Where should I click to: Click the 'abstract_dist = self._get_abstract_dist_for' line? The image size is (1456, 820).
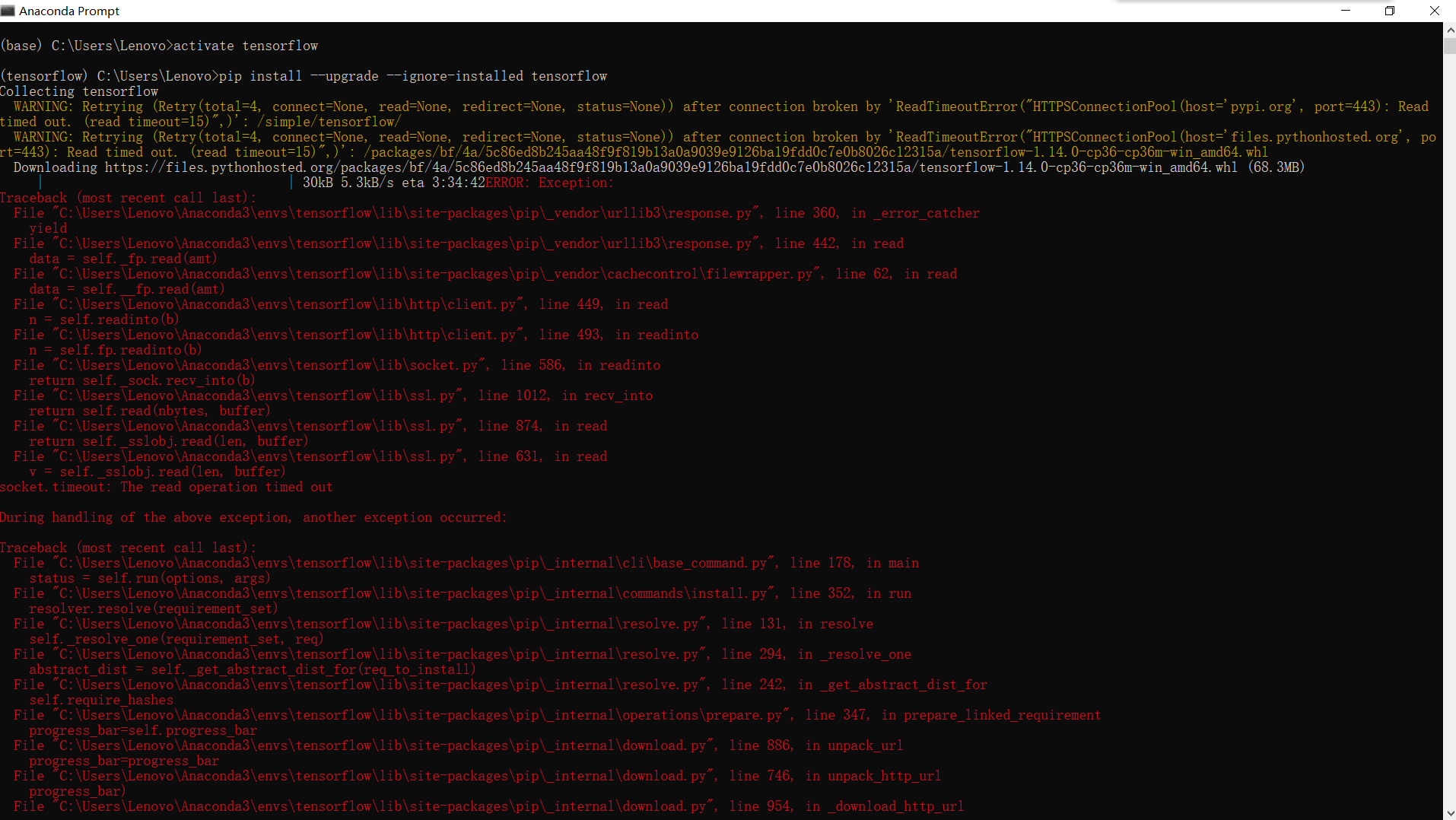click(x=253, y=669)
